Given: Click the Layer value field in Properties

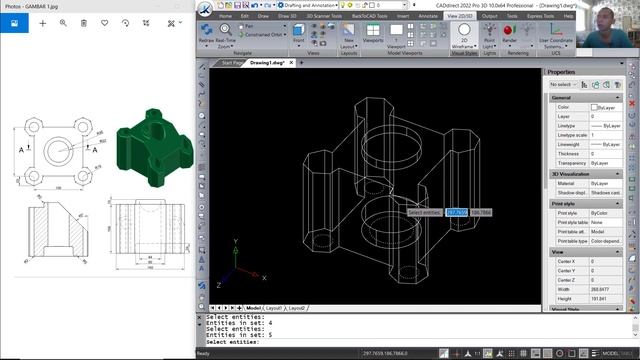Looking at the screenshot, I should pos(606,117).
